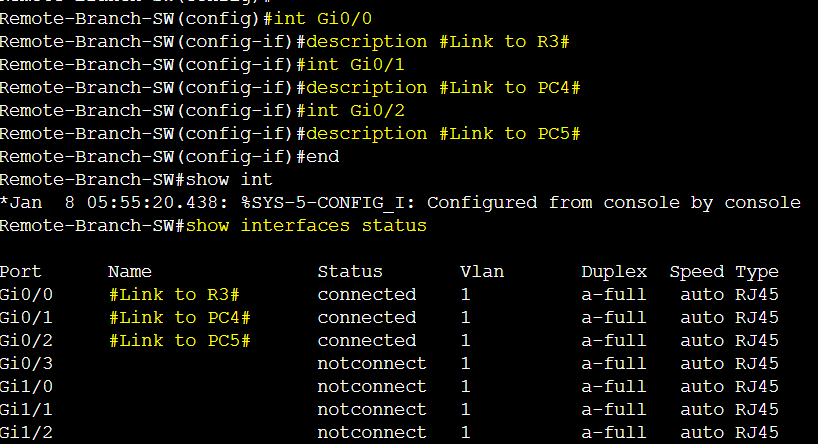The height and width of the screenshot is (444, 818).
Task: Click the connected status for Gi0/1
Action: [367, 317]
